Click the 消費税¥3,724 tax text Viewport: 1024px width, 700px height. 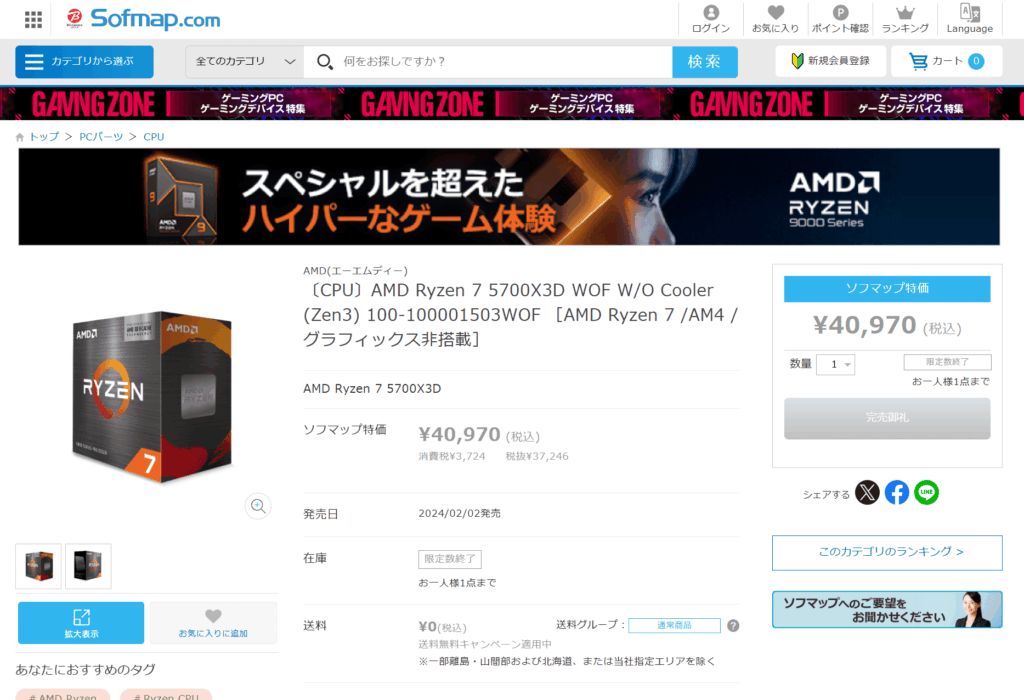pos(452,456)
